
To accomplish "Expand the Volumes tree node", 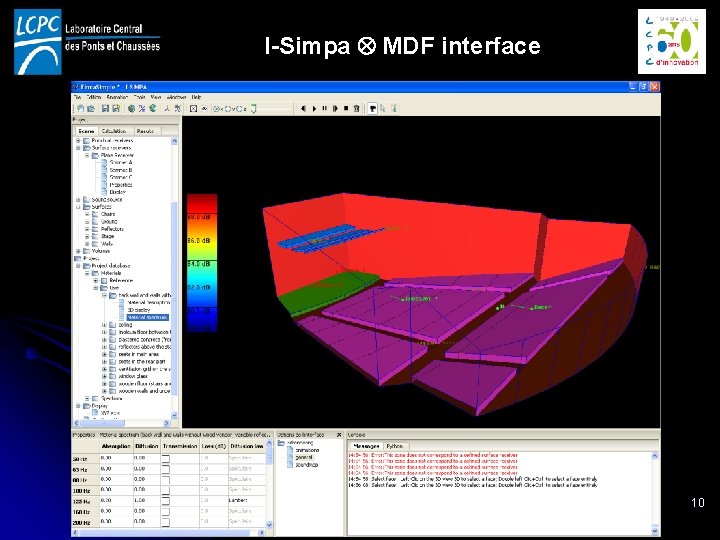I will [78, 251].
